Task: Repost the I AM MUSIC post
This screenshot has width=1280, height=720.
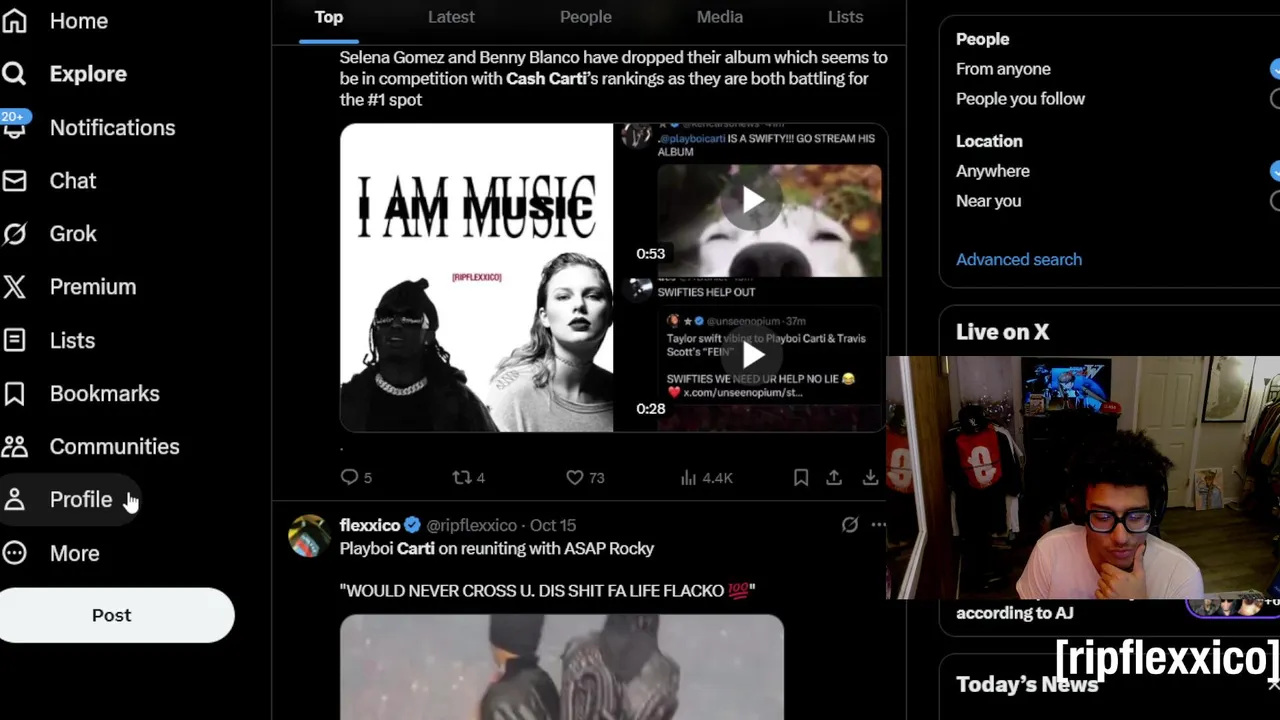Action: tap(462, 478)
